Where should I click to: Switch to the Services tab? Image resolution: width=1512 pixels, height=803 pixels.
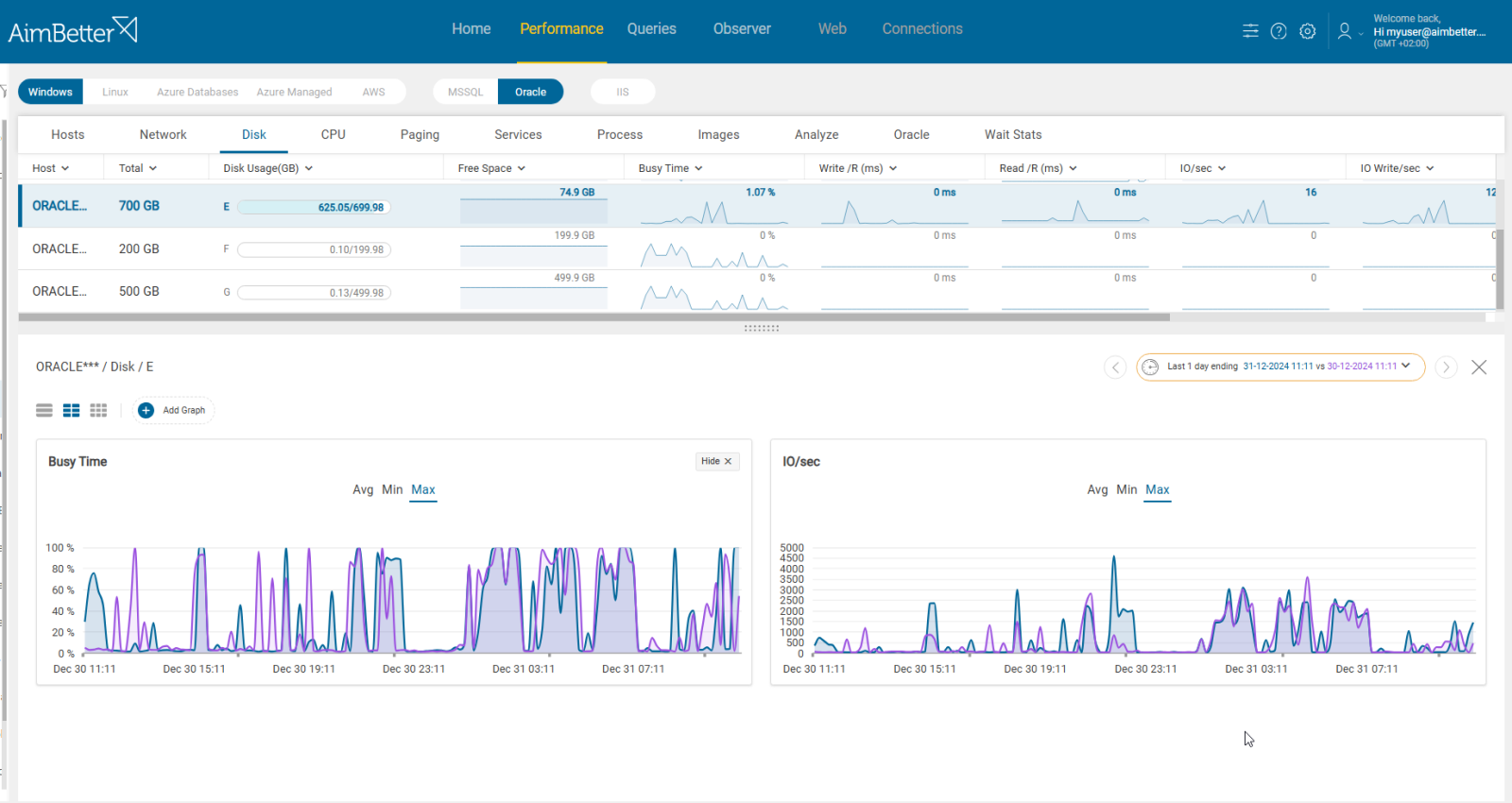point(518,135)
